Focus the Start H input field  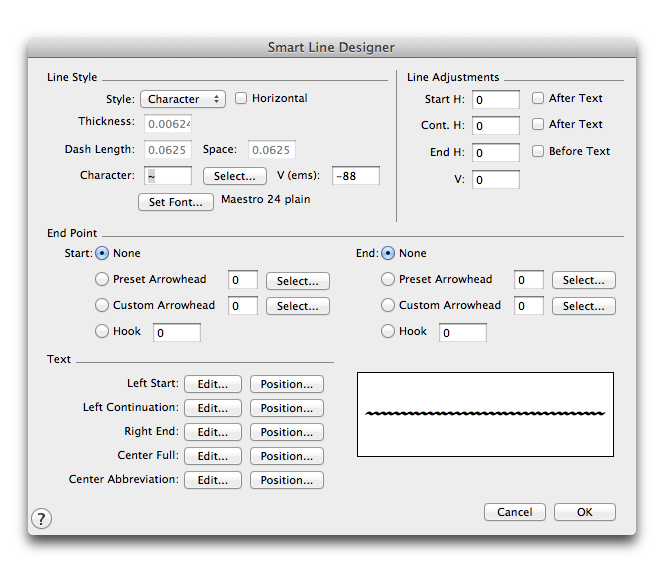coord(496,100)
